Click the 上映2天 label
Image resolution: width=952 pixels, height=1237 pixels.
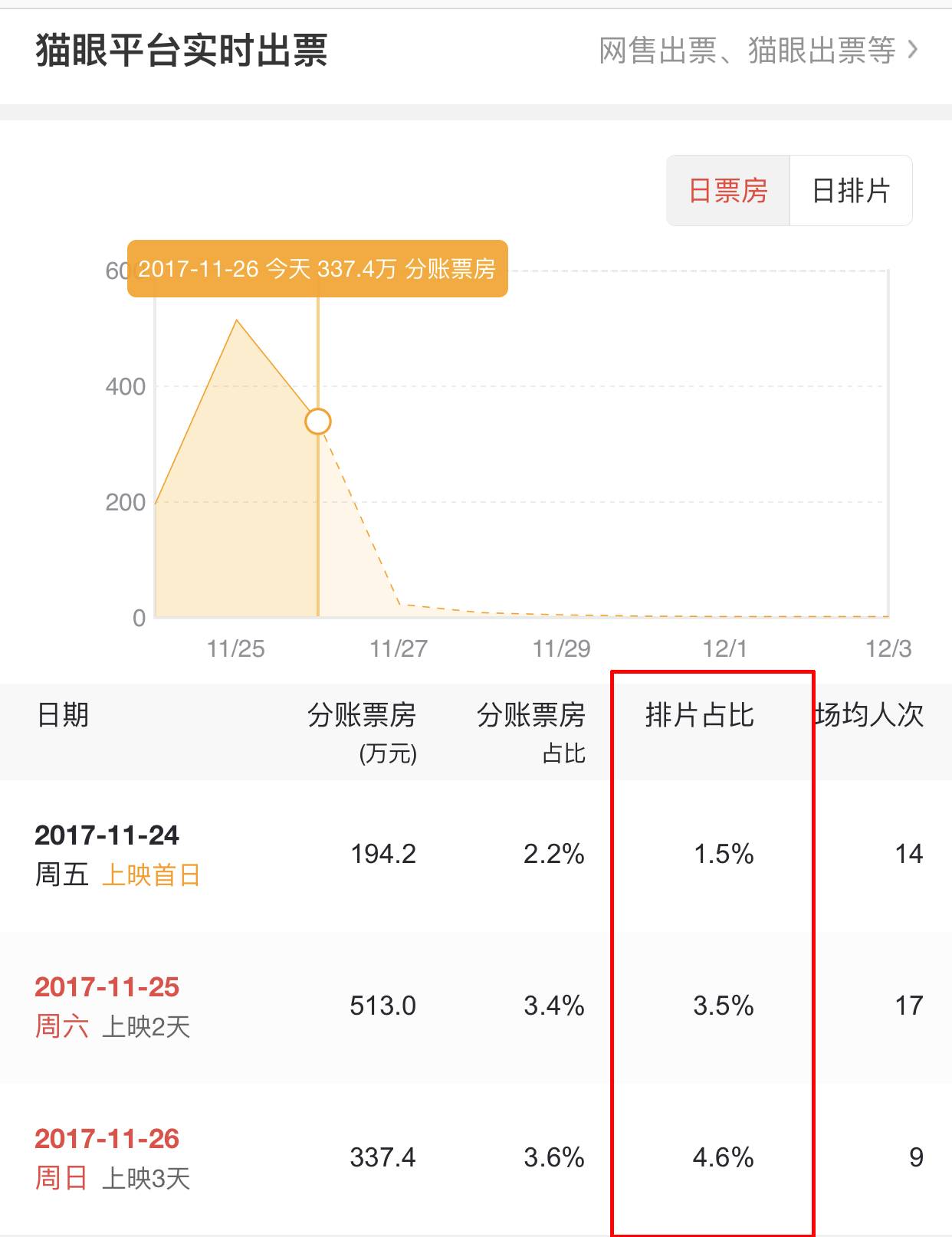click(x=146, y=1026)
